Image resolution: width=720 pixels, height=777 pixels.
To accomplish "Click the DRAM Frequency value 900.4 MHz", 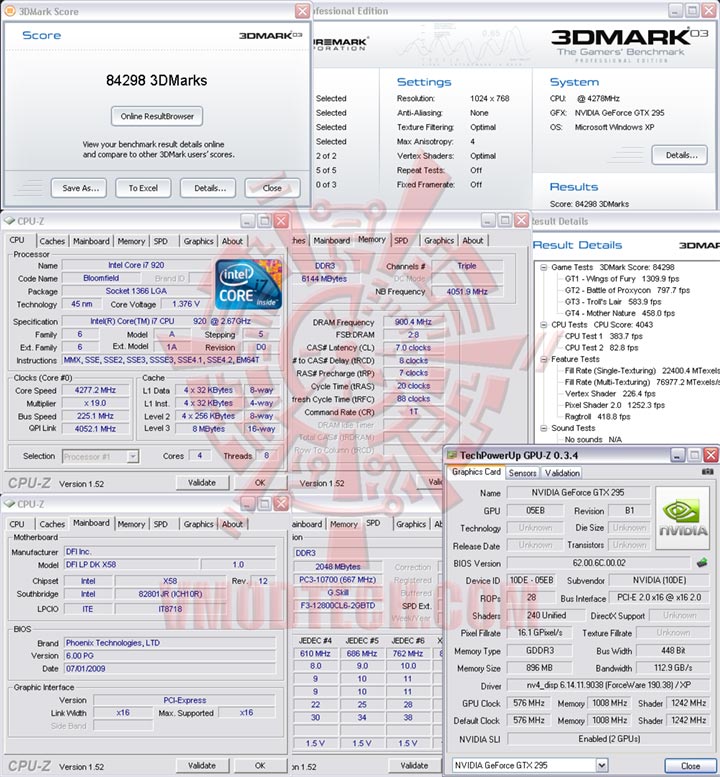I will pyautogui.click(x=414, y=322).
